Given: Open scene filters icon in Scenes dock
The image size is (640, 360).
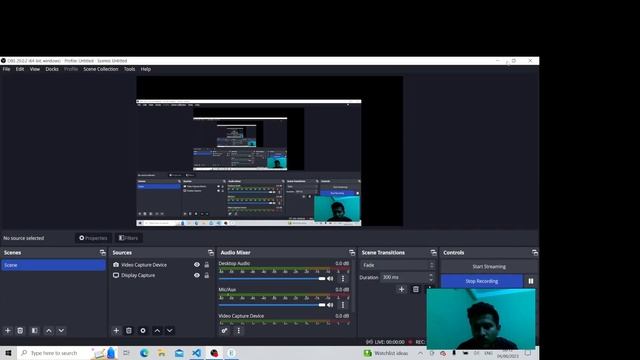Looking at the screenshot, I should tap(35, 331).
